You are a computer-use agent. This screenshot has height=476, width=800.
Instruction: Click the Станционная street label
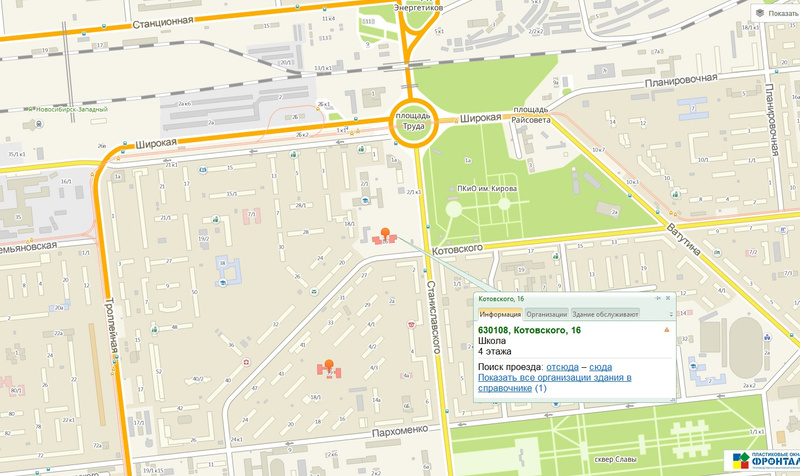163,22
